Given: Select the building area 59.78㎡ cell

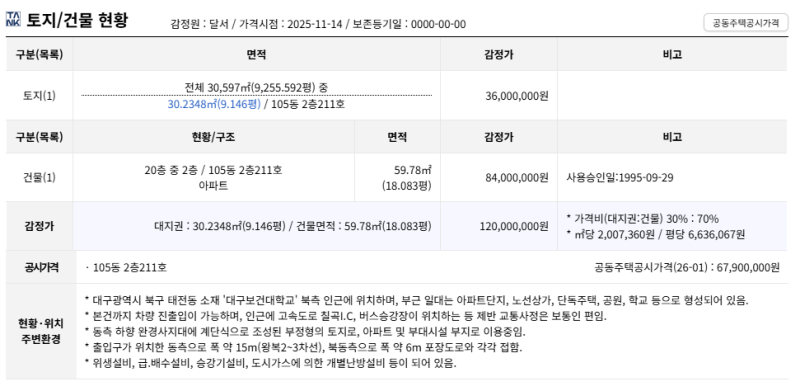Looking at the screenshot, I should click(x=413, y=169).
